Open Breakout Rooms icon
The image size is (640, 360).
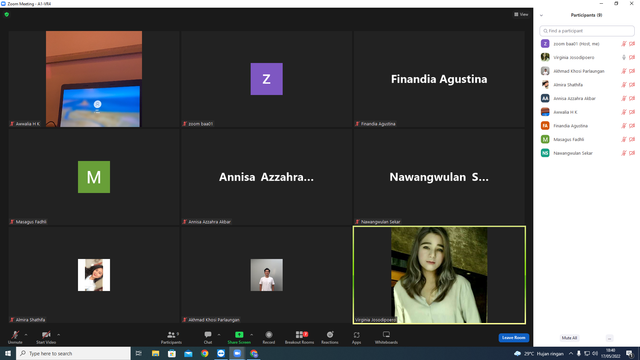(300, 335)
